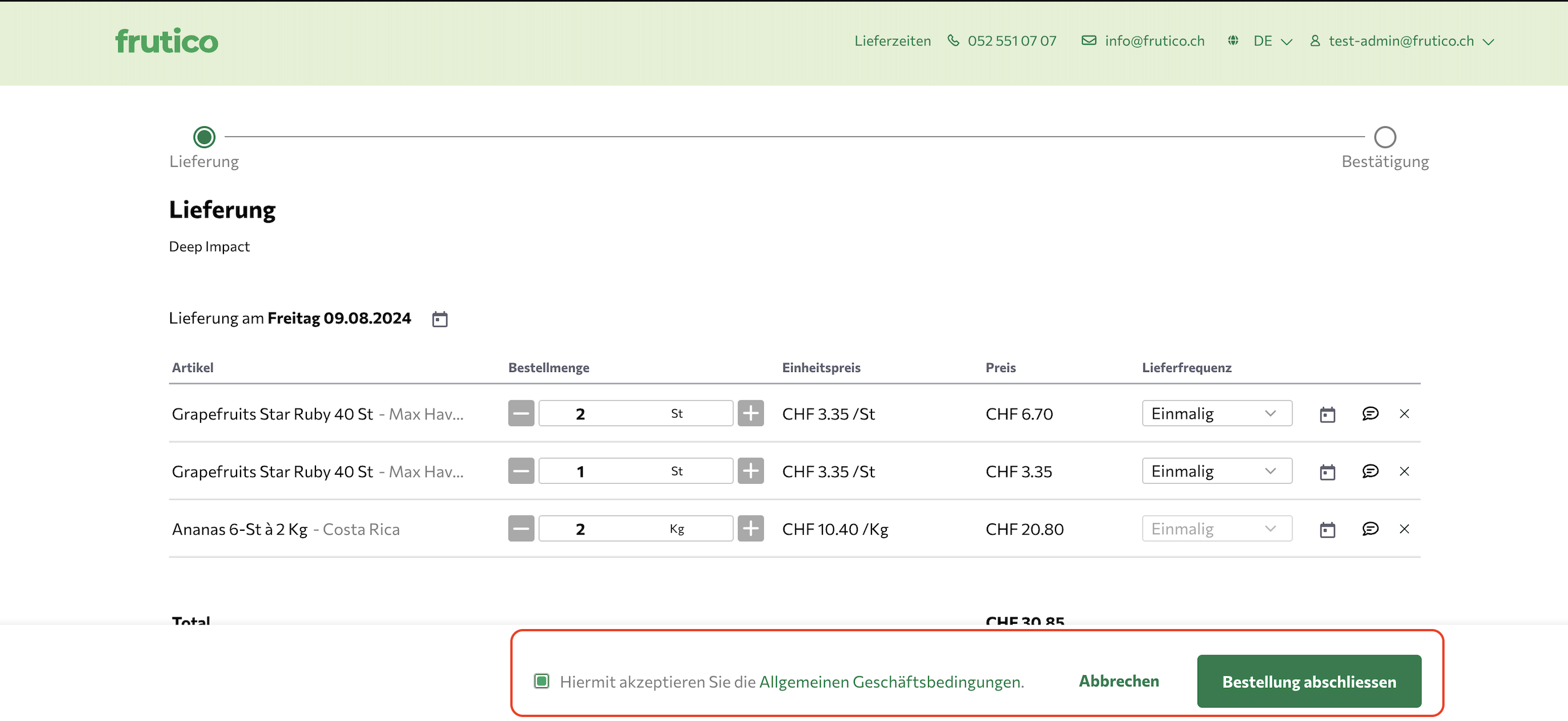Click the calendar icon in the Ananas row

tap(1327, 530)
